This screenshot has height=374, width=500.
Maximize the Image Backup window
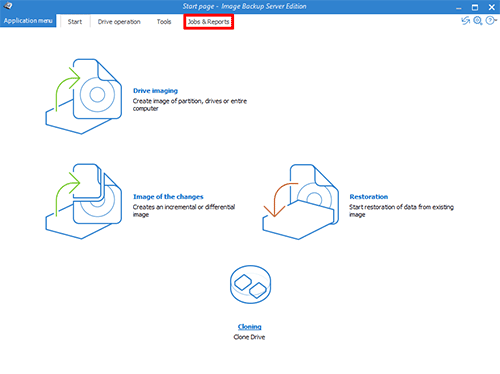pyautogui.click(x=475, y=7)
